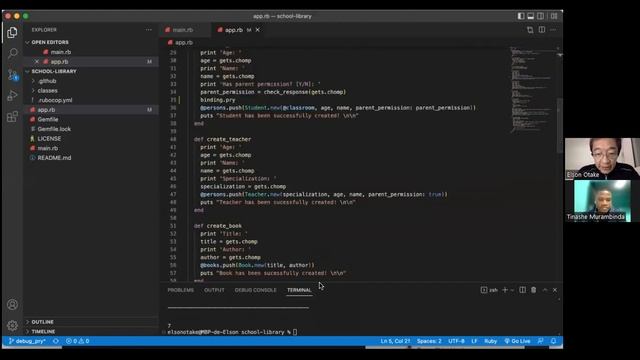Image resolution: width=640 pixels, height=360 pixels.
Task: Close app.rb in Open Editors list
Action: (37, 62)
